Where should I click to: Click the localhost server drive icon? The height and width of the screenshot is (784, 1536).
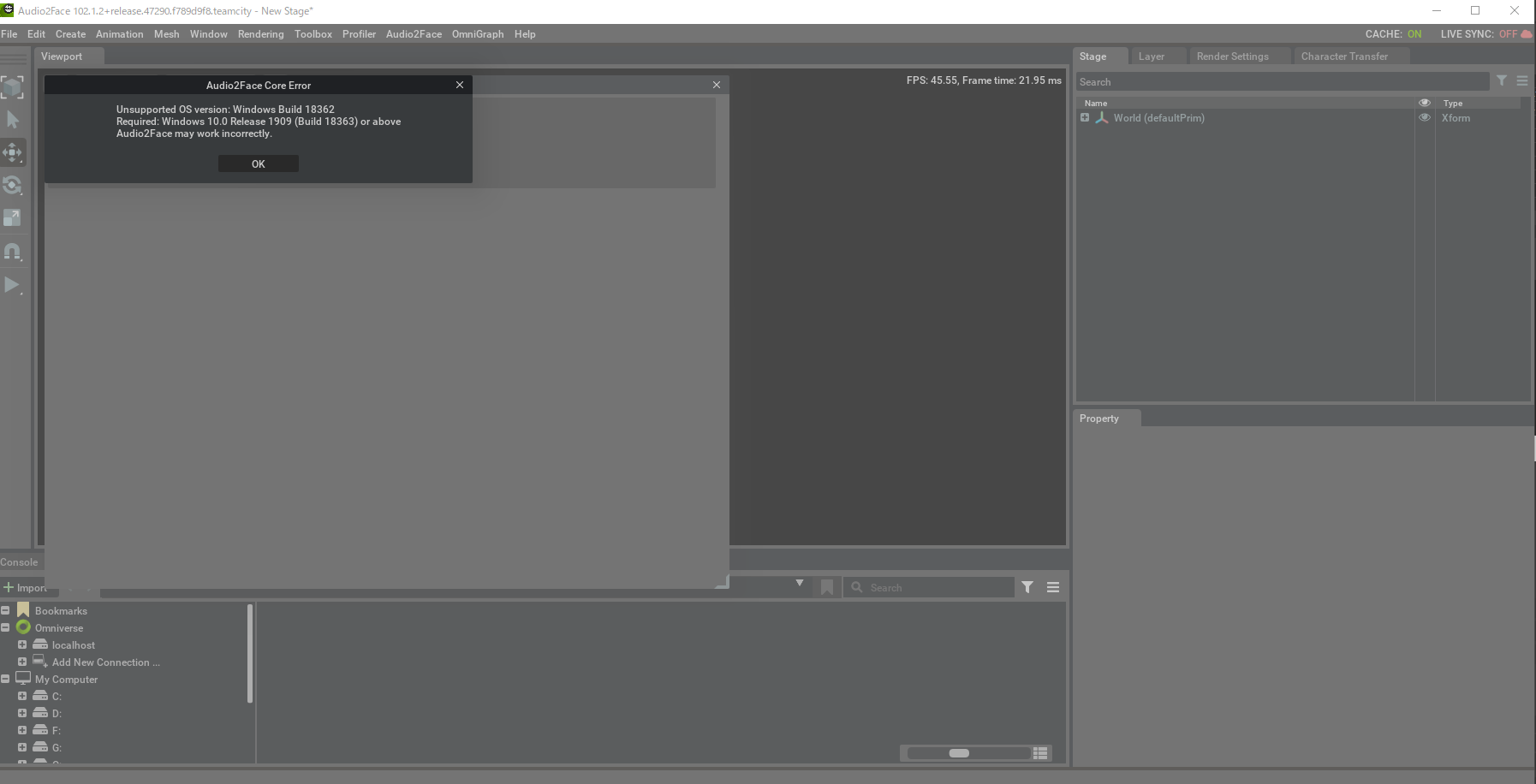click(40, 644)
